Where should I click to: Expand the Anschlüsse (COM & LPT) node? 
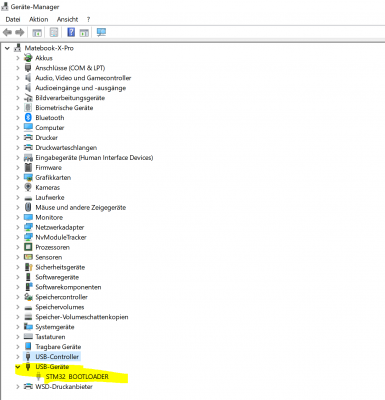coord(18,68)
